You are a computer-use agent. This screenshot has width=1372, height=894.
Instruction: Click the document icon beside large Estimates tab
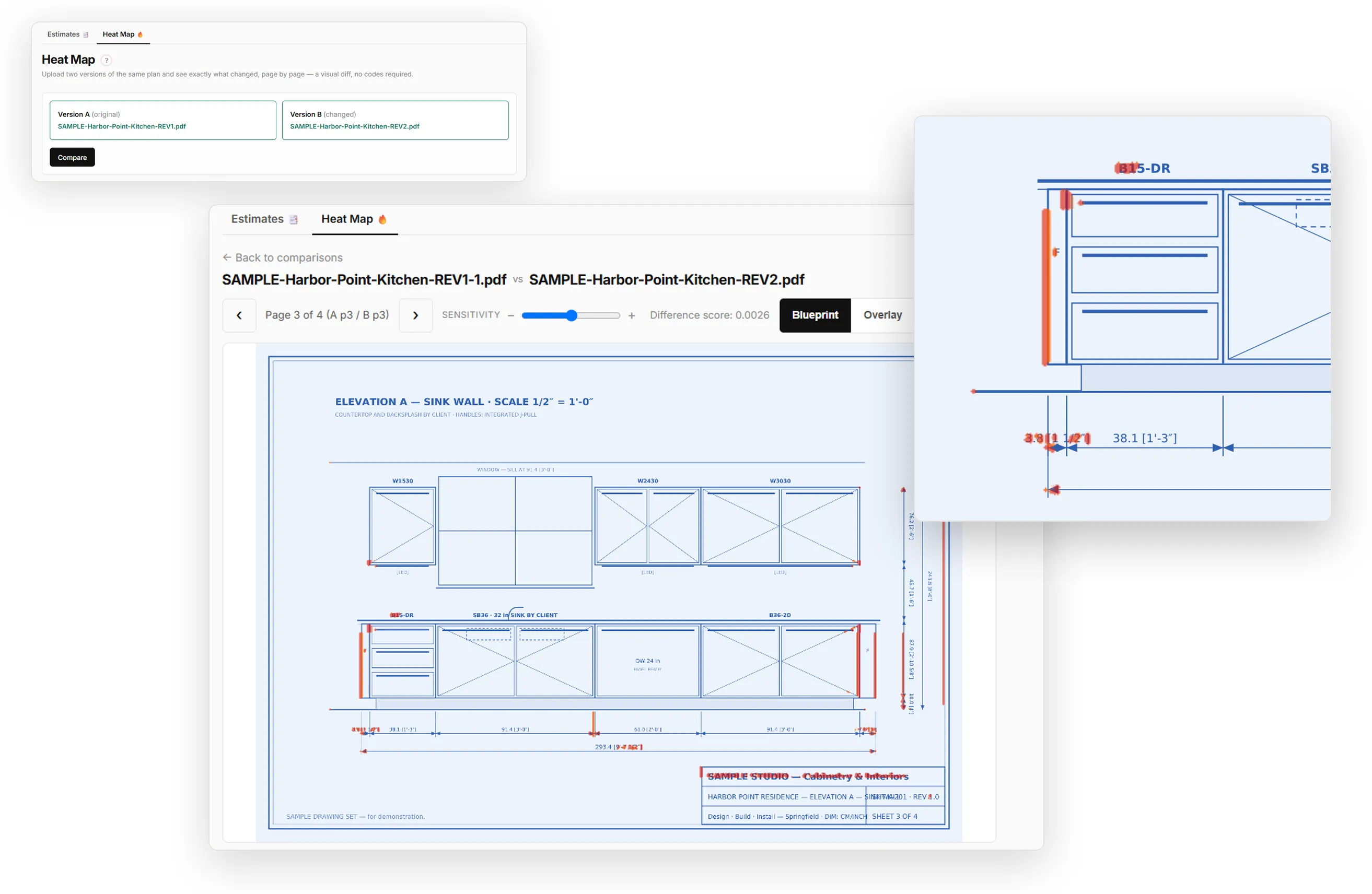pyautogui.click(x=294, y=219)
